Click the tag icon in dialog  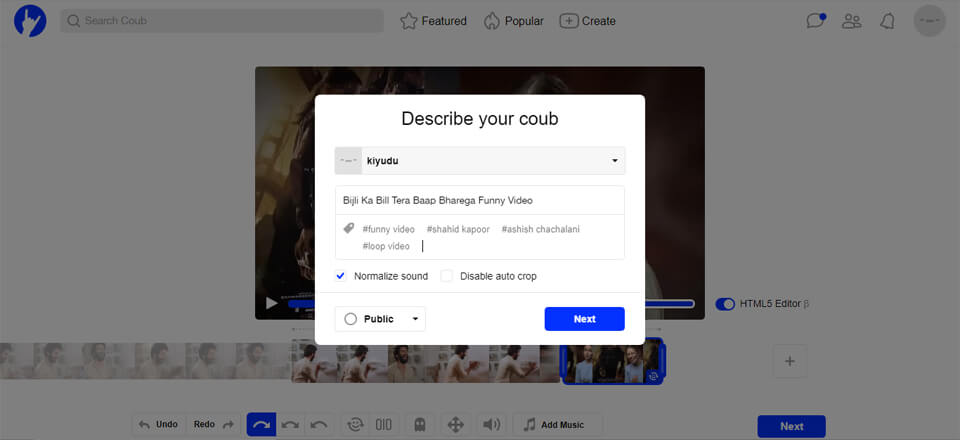[348, 228]
